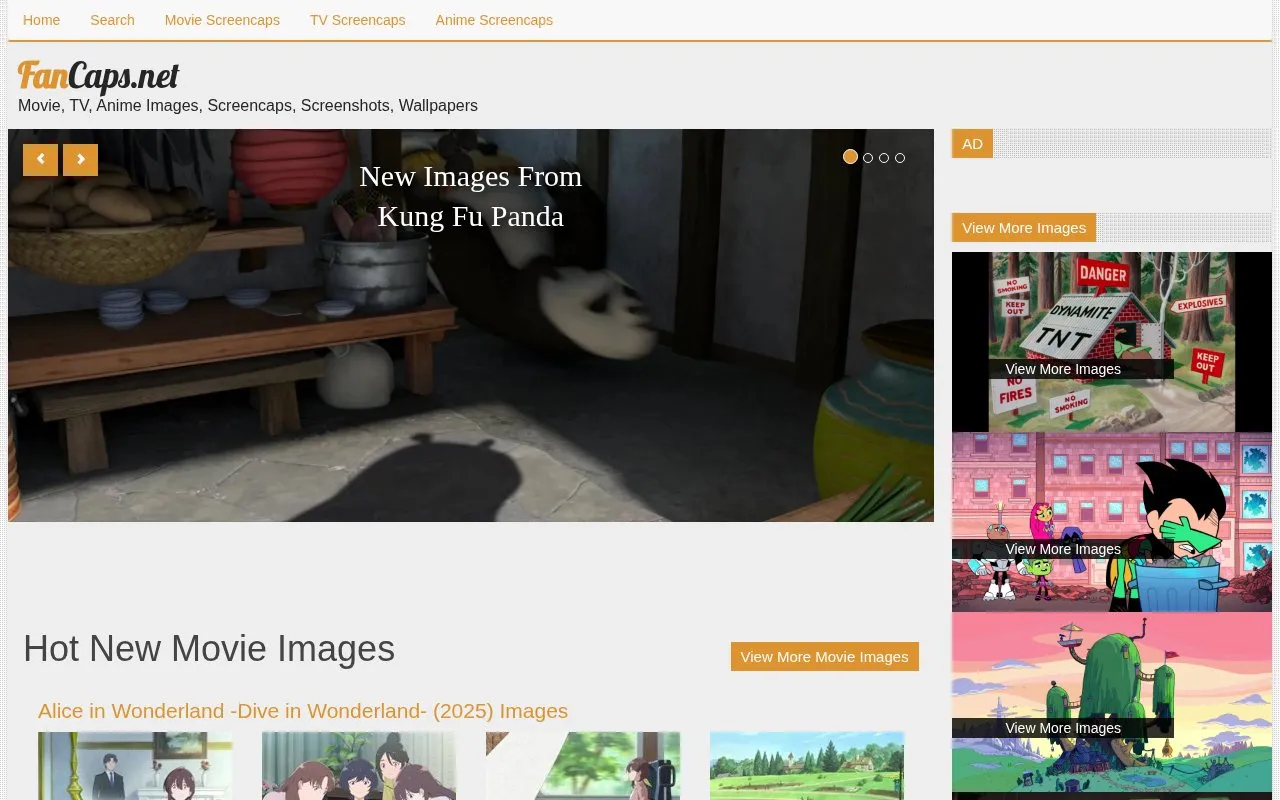
Task: Select the third carousel indicator dot
Action: tap(884, 158)
